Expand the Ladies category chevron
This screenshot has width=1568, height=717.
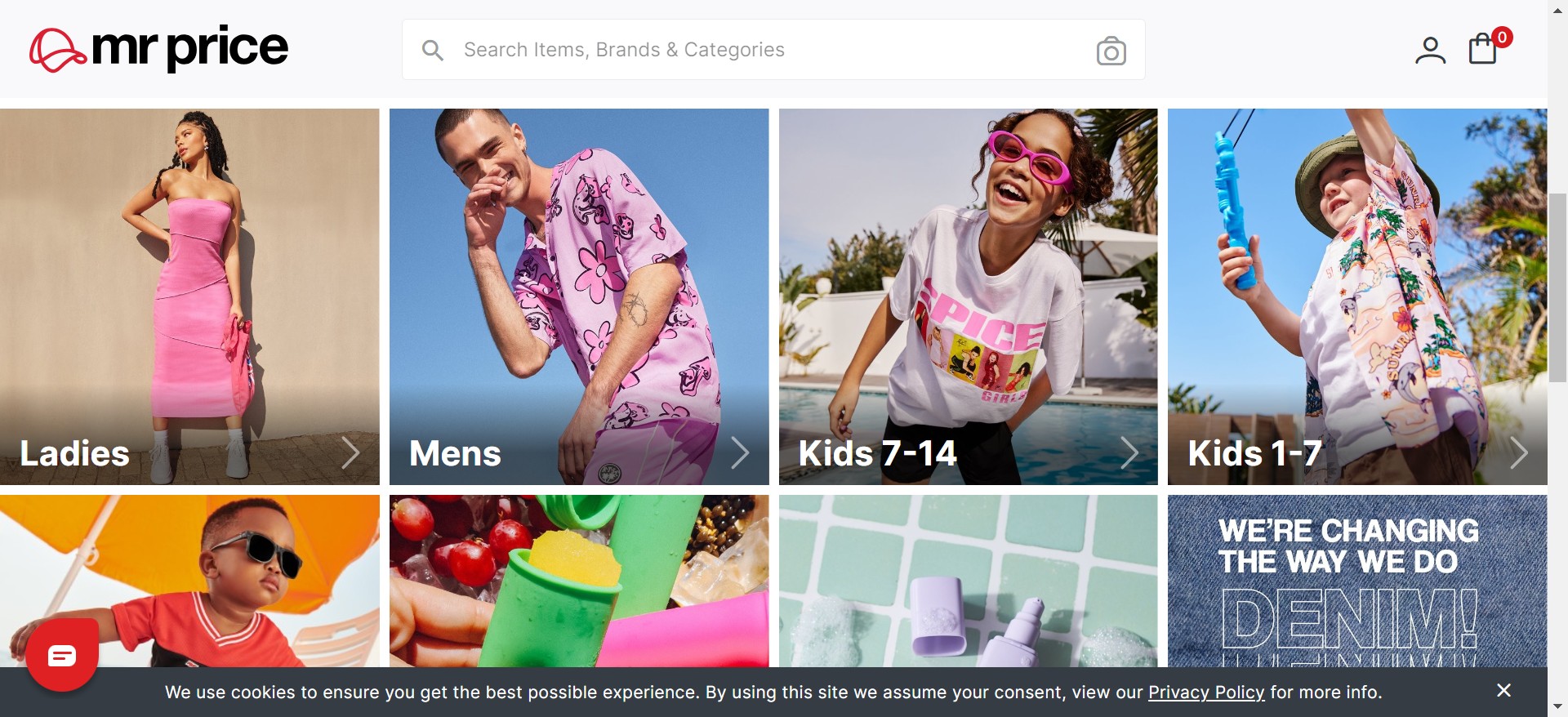350,452
